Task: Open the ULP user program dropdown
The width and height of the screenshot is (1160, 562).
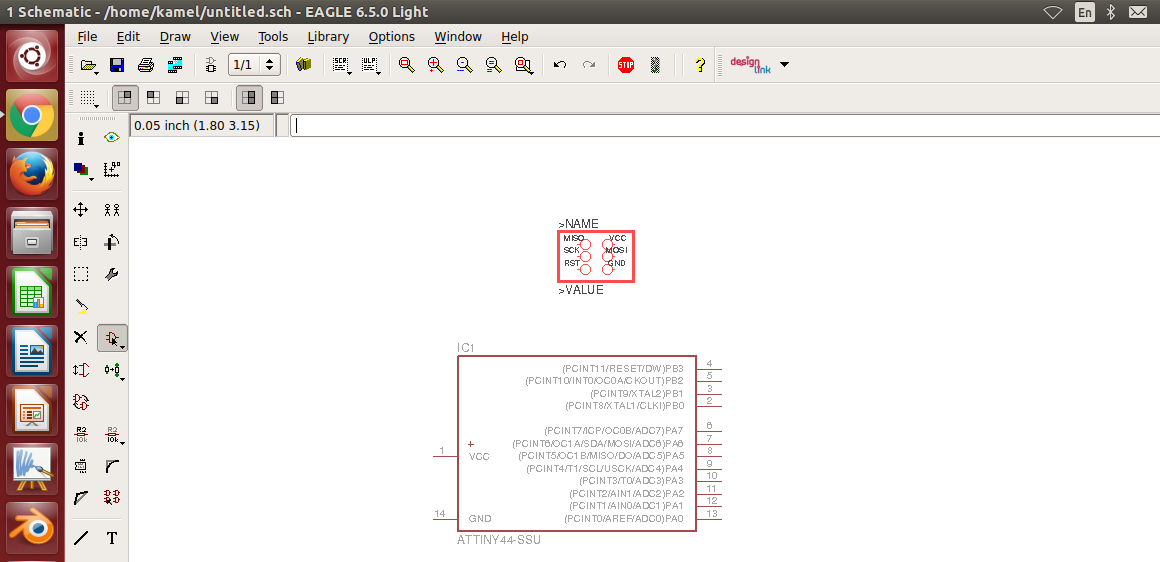Action: click(371, 65)
